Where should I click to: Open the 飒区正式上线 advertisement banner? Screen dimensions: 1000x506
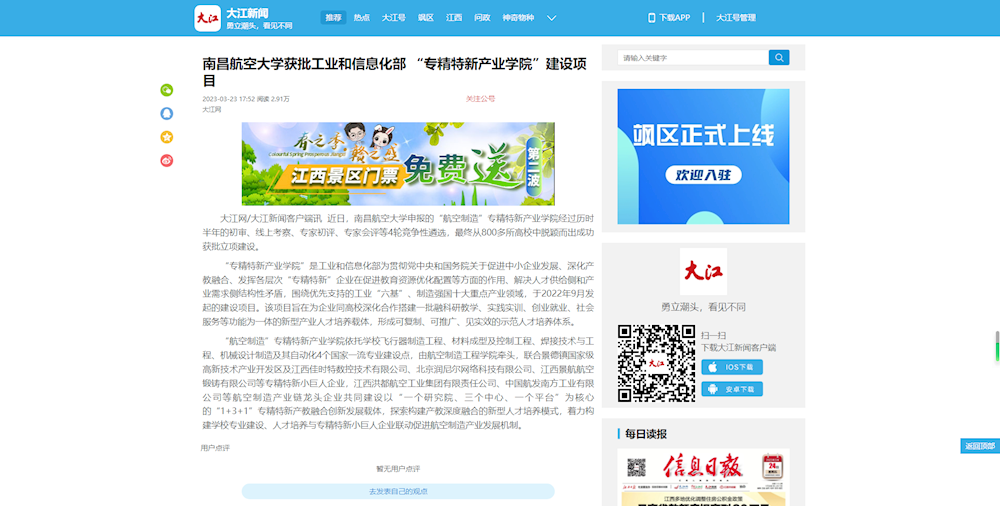703,156
